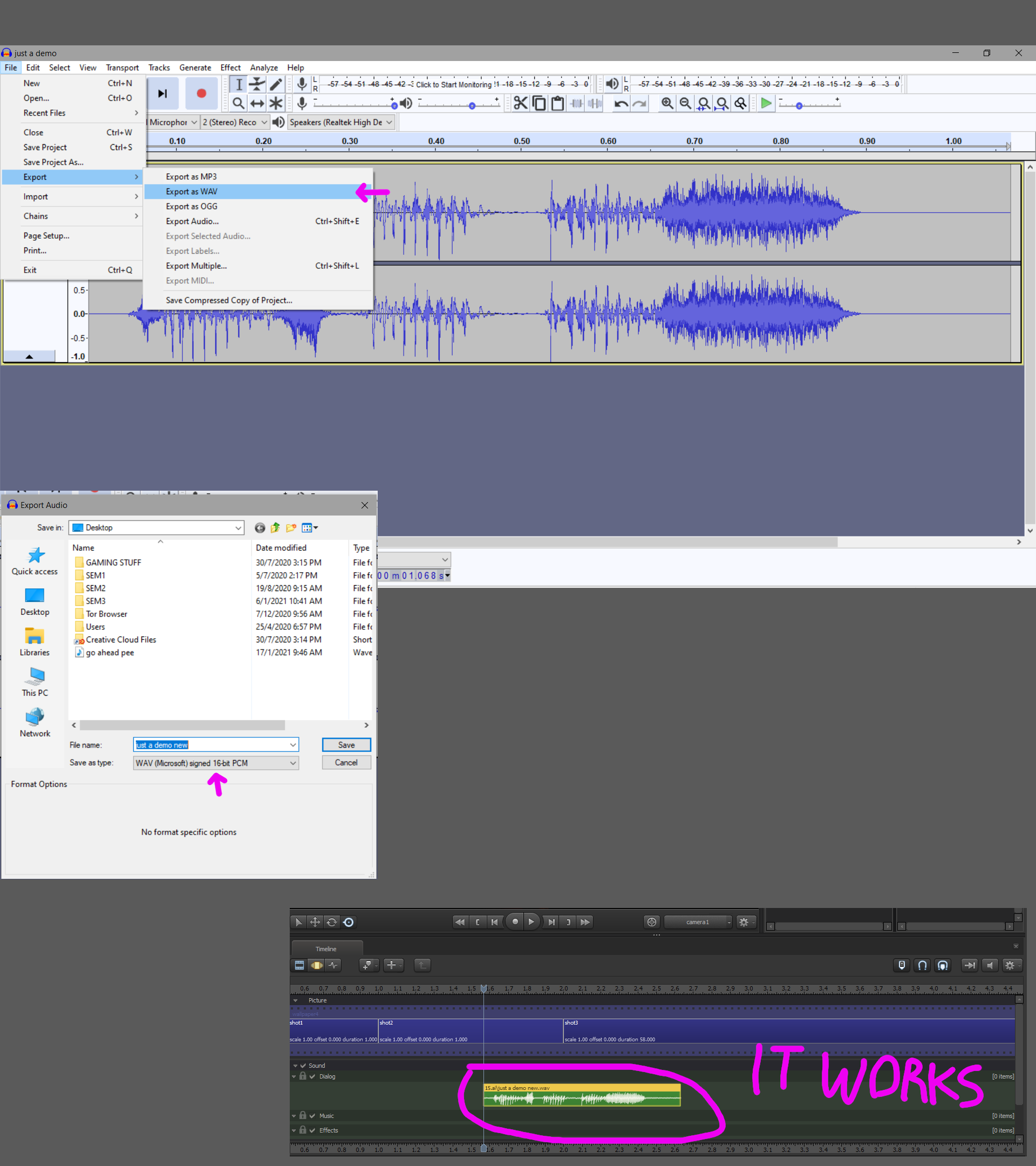
Task: Click the Cancel button in Export Audio
Action: 346,763
